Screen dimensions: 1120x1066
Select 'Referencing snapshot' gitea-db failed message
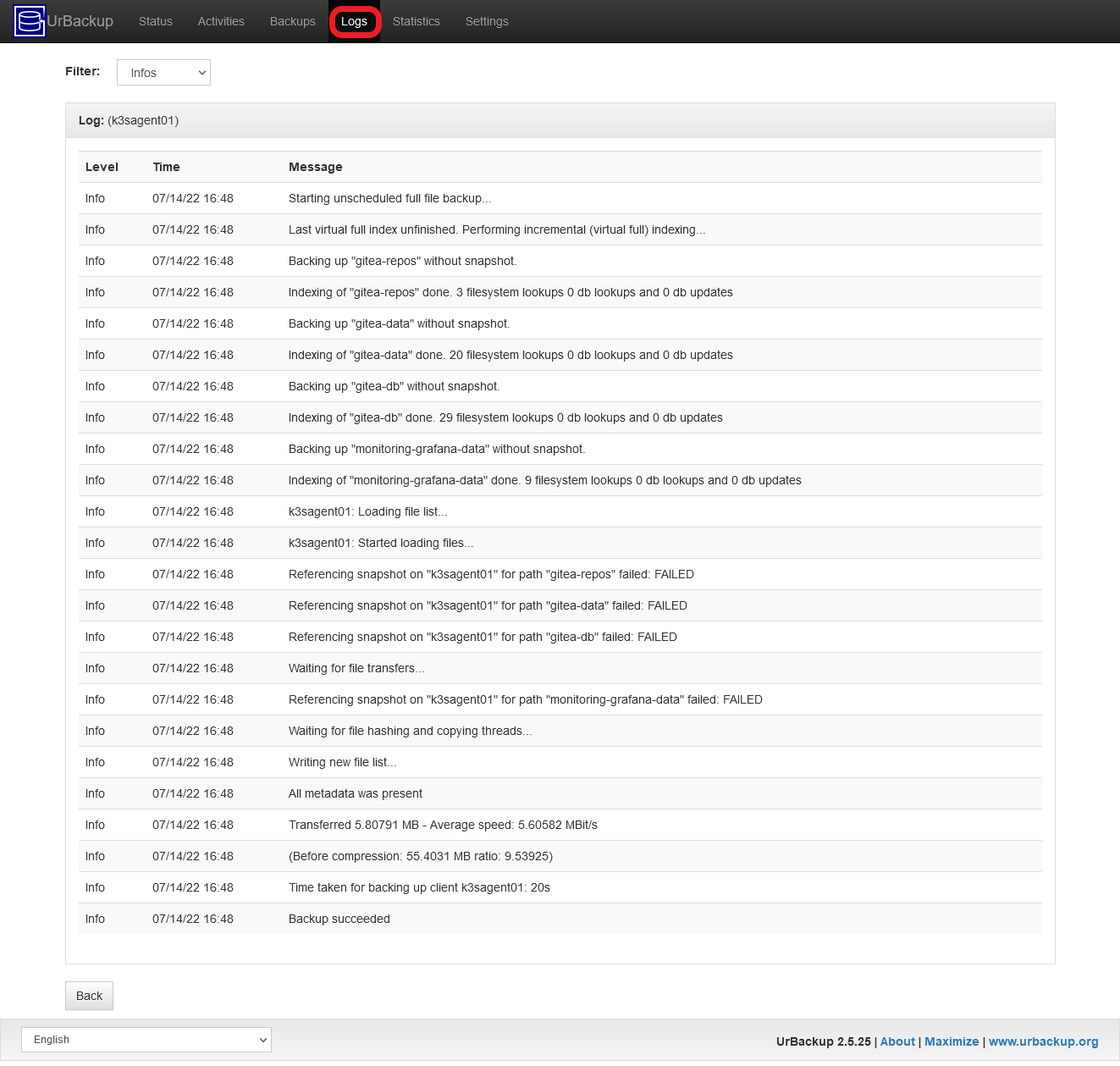[x=483, y=637]
